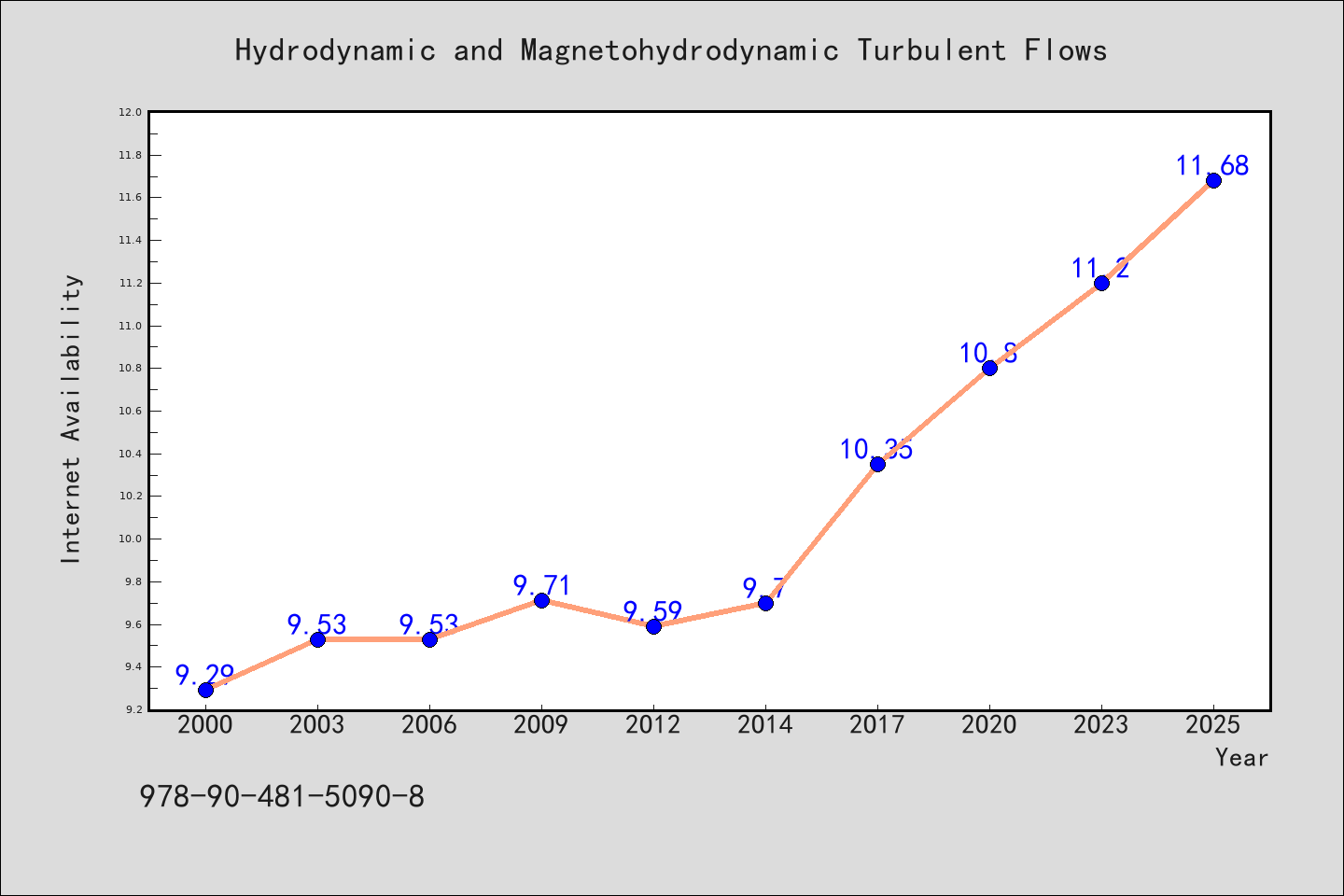Image resolution: width=1344 pixels, height=896 pixels.
Task: Click the 11.0 y-axis tick label
Action: (130, 326)
